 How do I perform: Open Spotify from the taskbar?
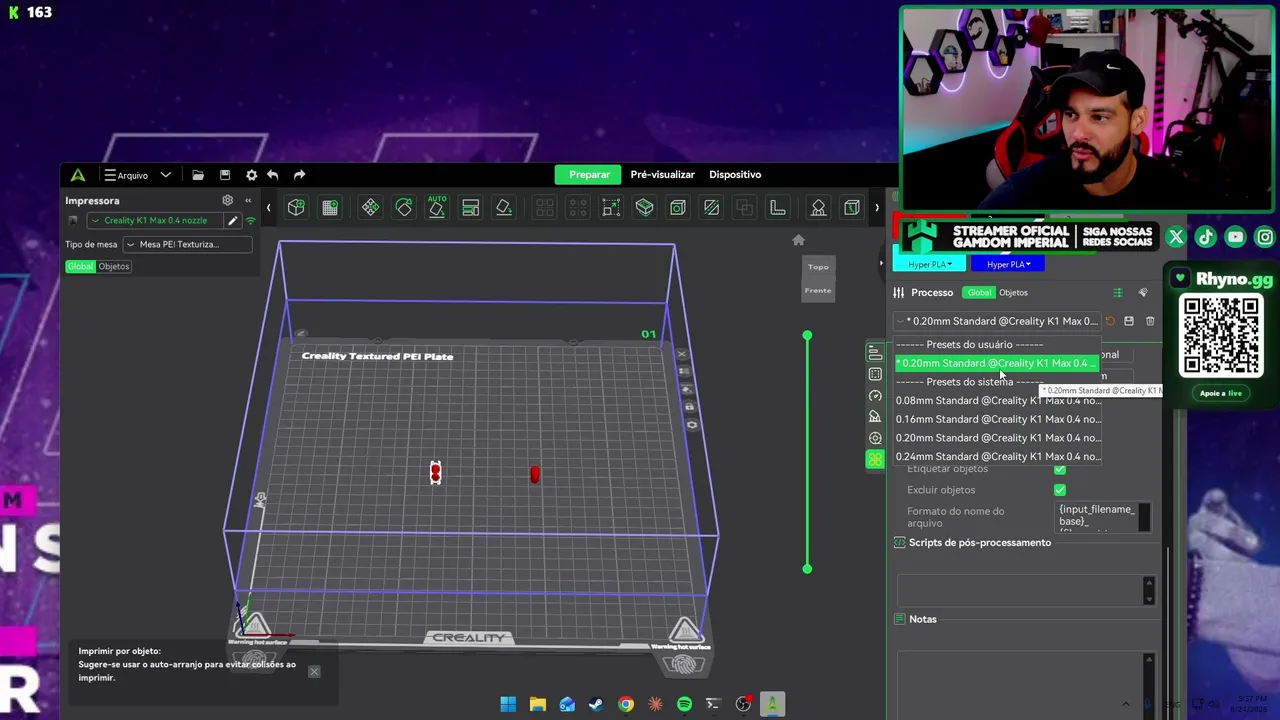(x=684, y=704)
